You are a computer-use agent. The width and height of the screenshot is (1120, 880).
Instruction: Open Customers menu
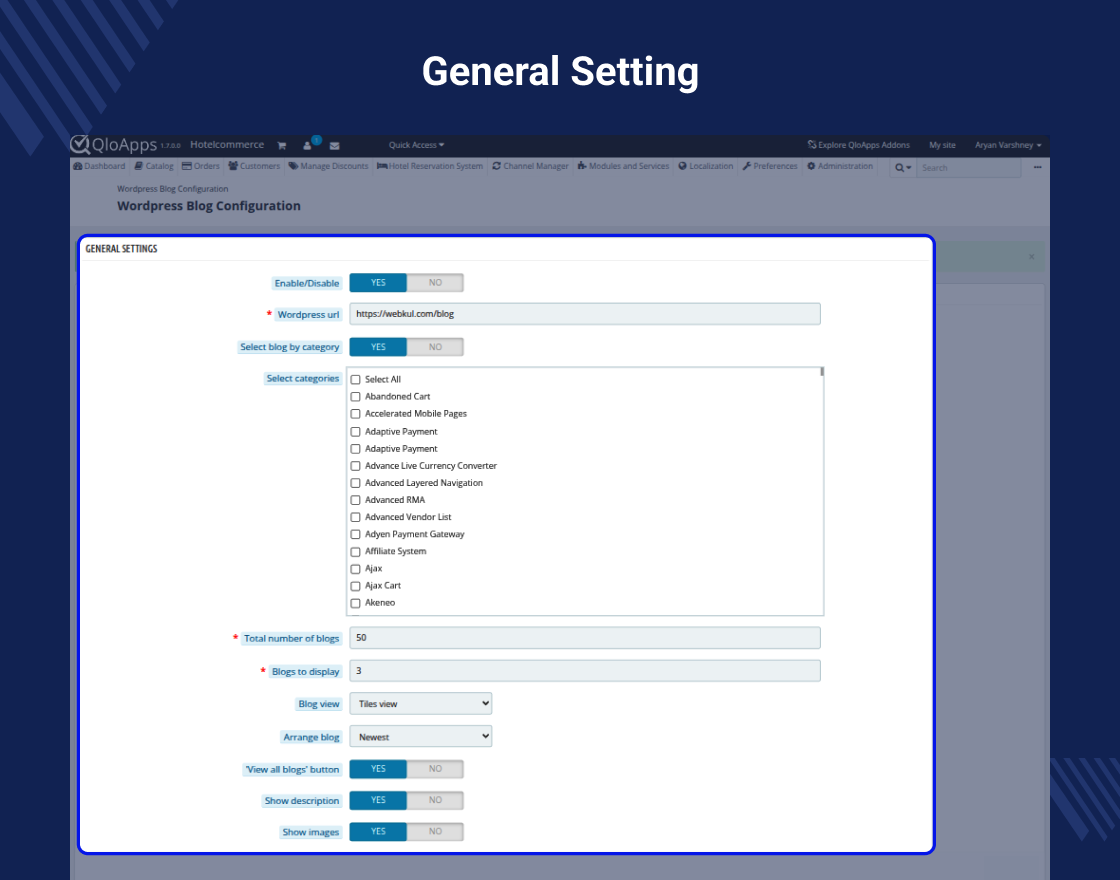click(x=254, y=166)
